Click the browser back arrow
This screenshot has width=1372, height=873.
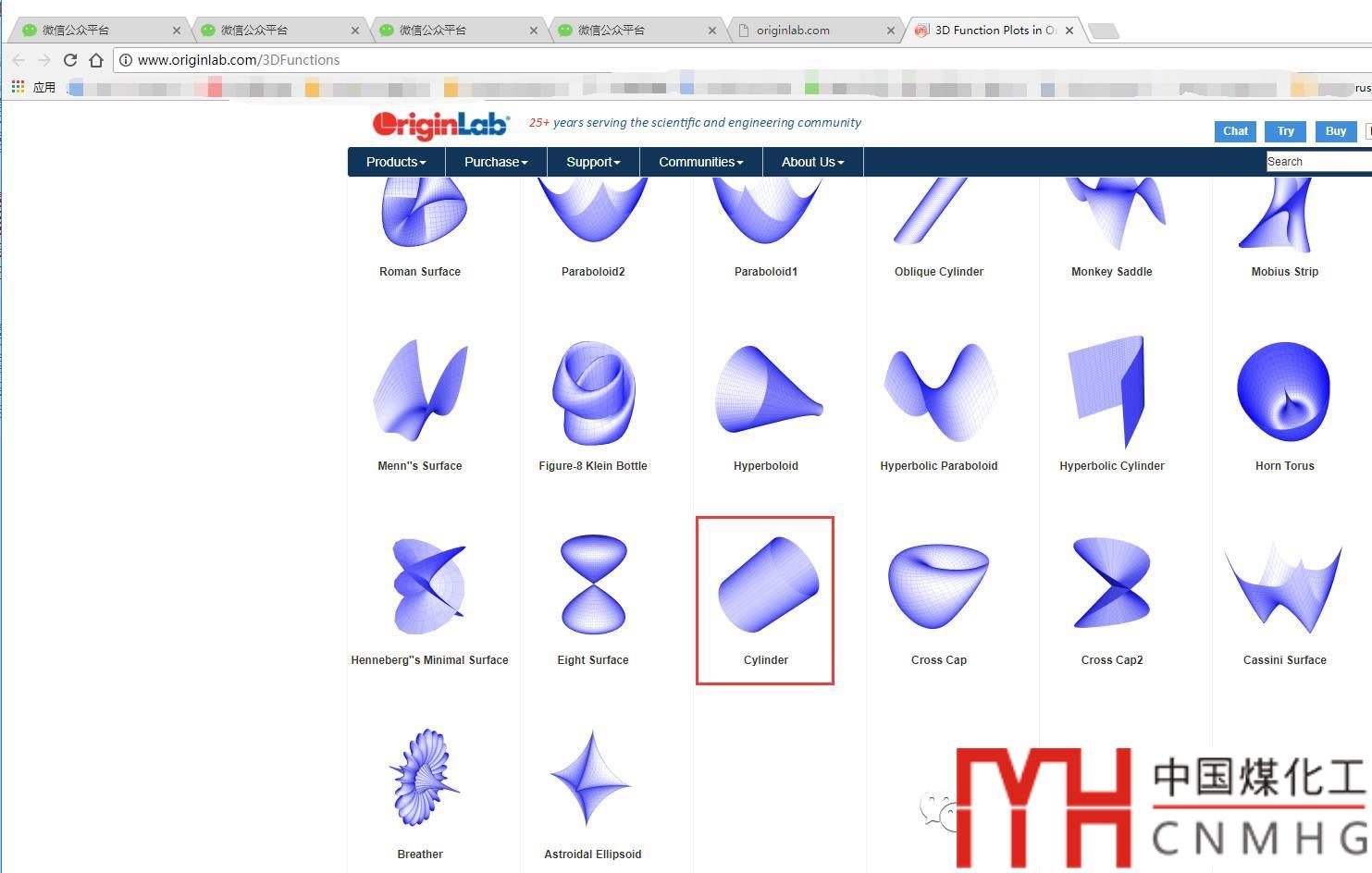19,60
